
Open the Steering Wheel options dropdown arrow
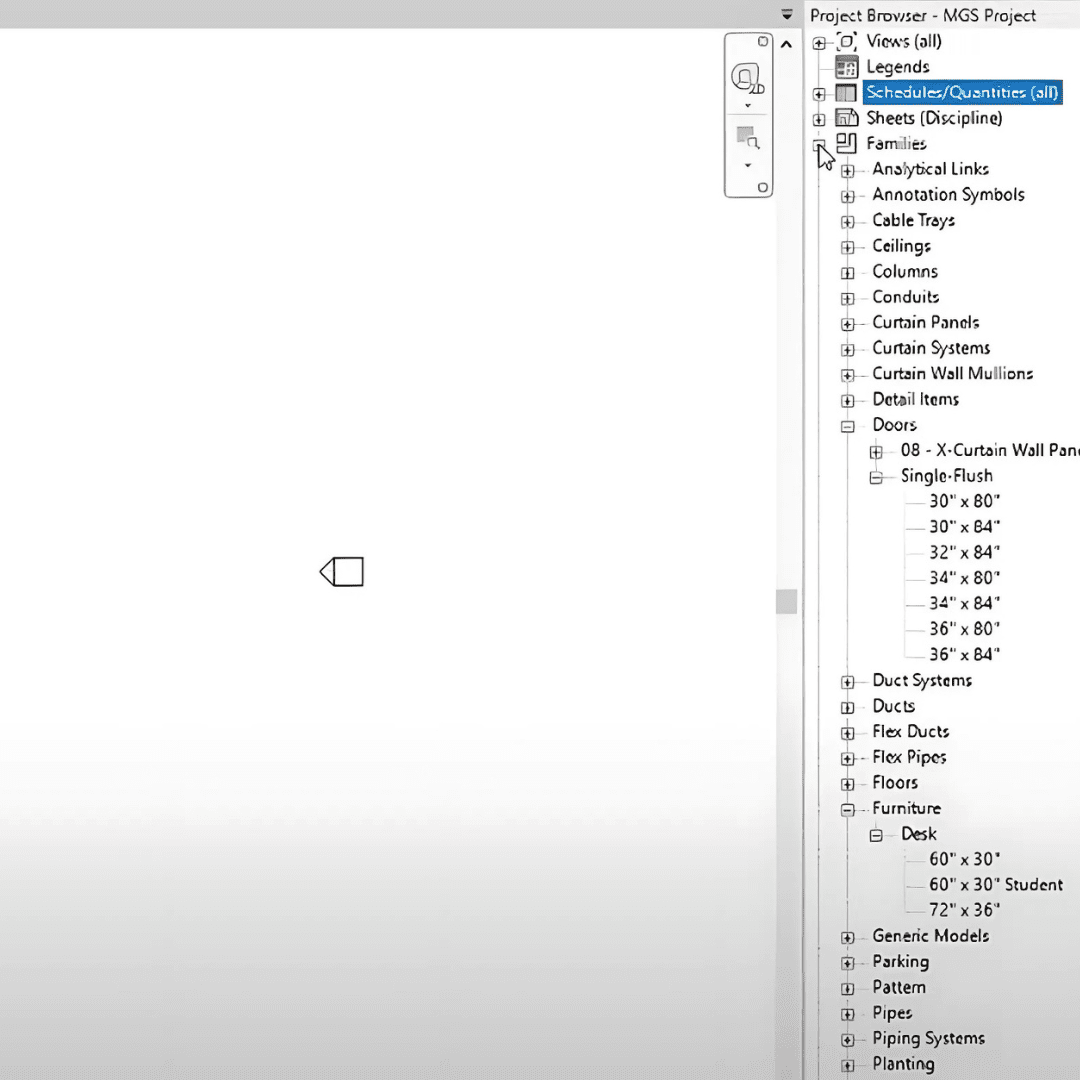click(x=748, y=106)
